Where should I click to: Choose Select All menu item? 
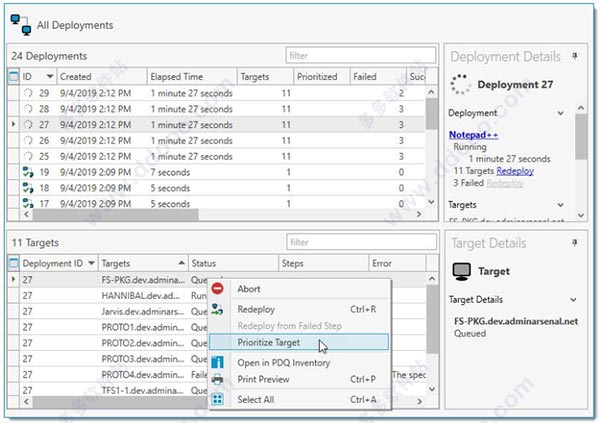click(x=300, y=399)
